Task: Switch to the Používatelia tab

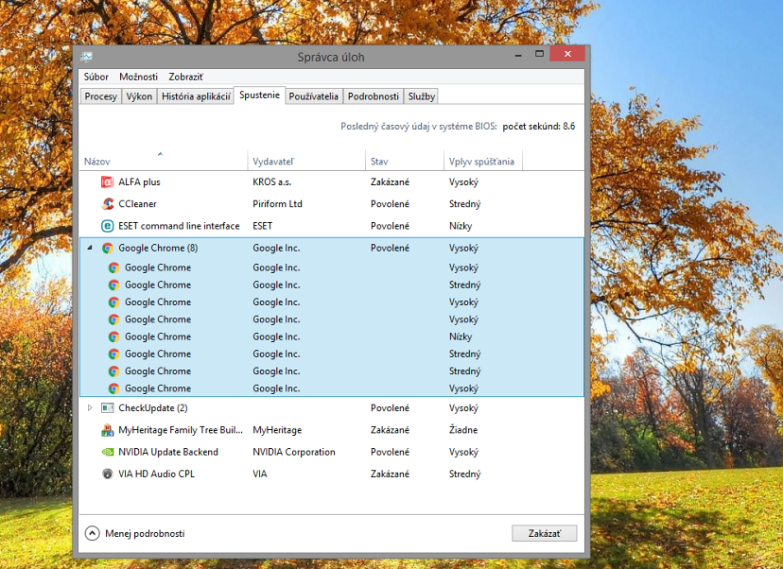Action: [x=313, y=96]
